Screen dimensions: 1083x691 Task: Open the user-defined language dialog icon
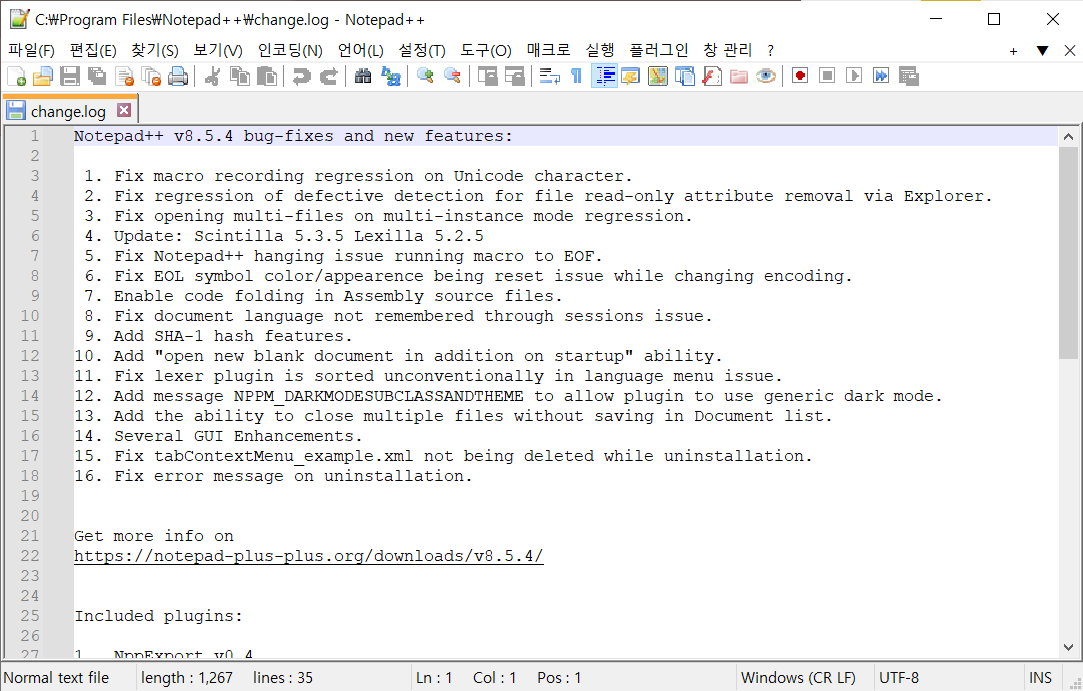point(631,76)
